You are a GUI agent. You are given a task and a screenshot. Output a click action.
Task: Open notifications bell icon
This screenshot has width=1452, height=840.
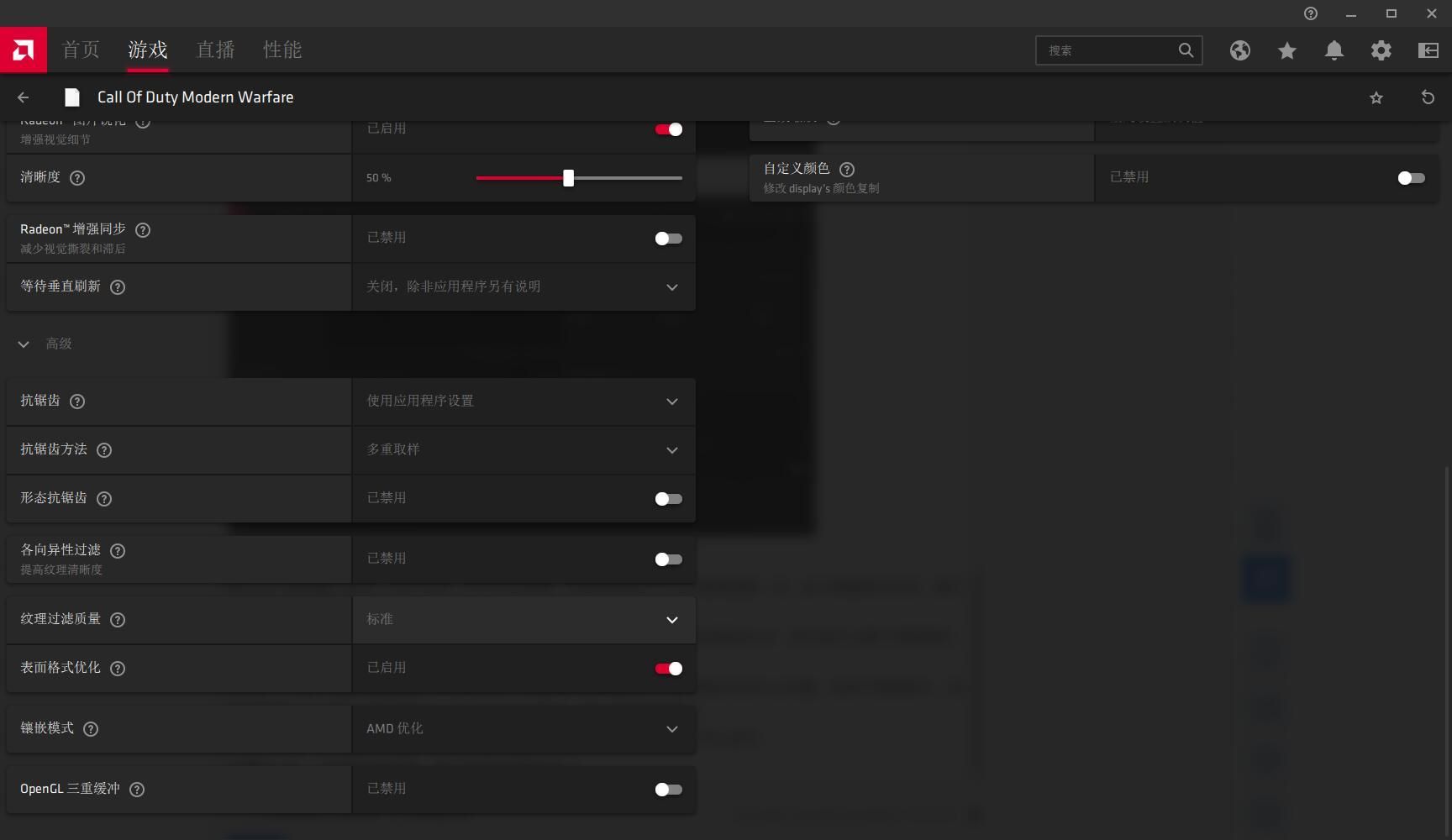coord(1334,50)
